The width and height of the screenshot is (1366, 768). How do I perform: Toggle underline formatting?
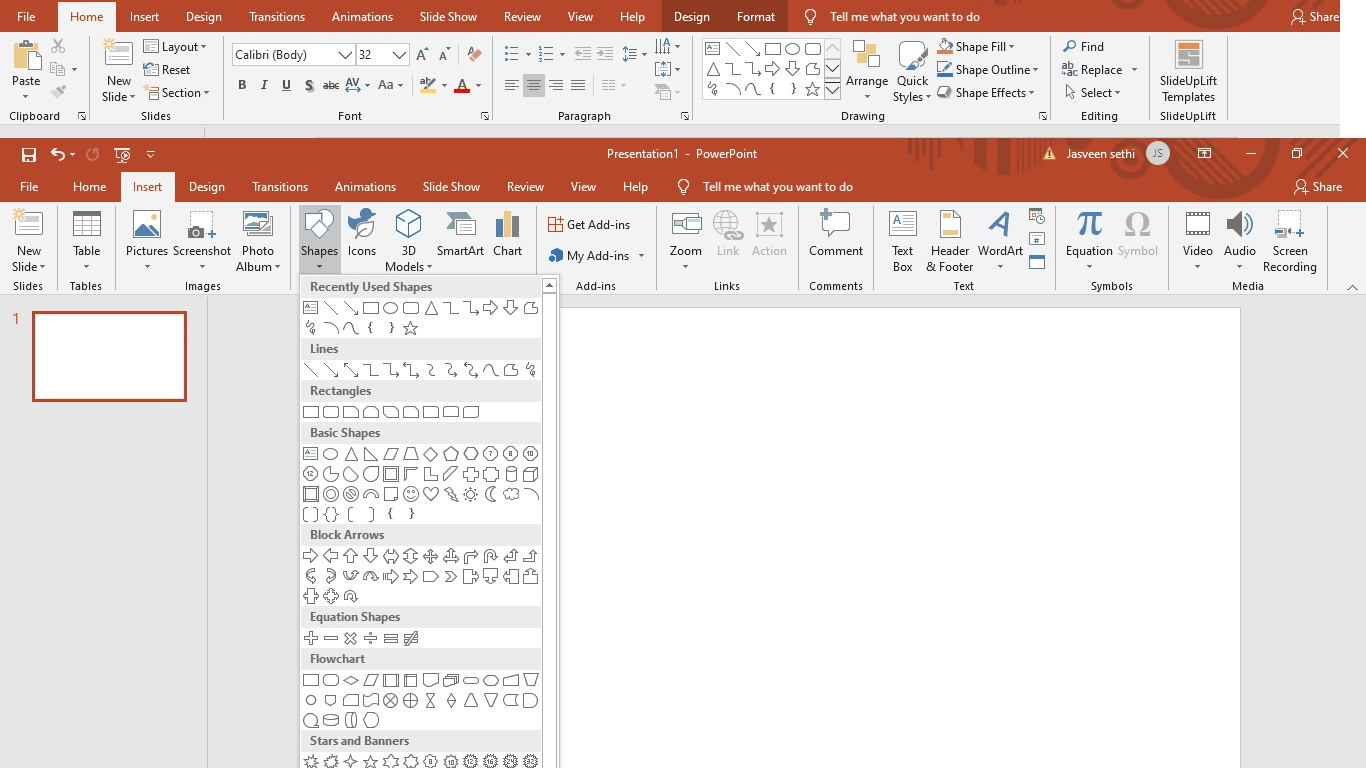tap(286, 85)
